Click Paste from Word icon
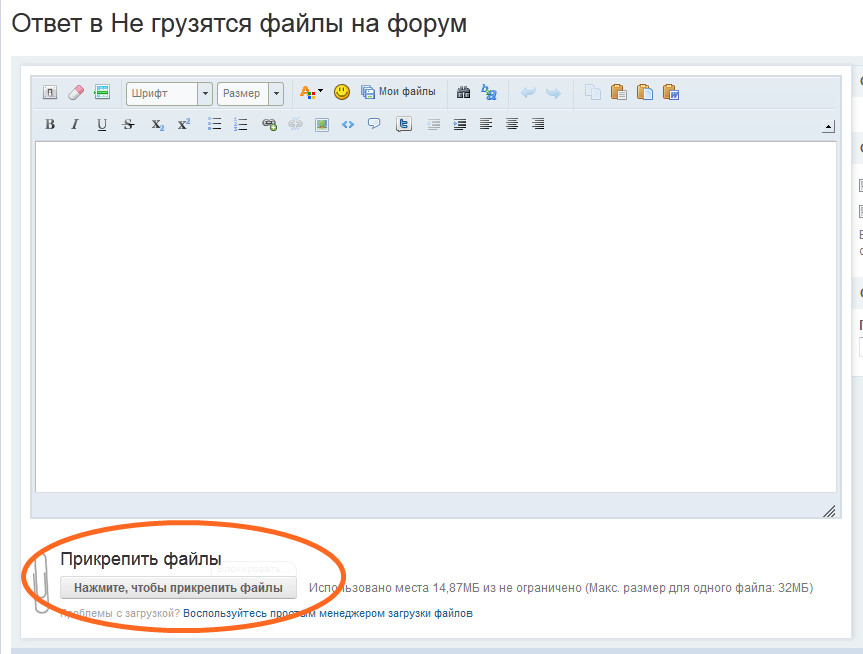The image size is (863, 654). click(671, 92)
